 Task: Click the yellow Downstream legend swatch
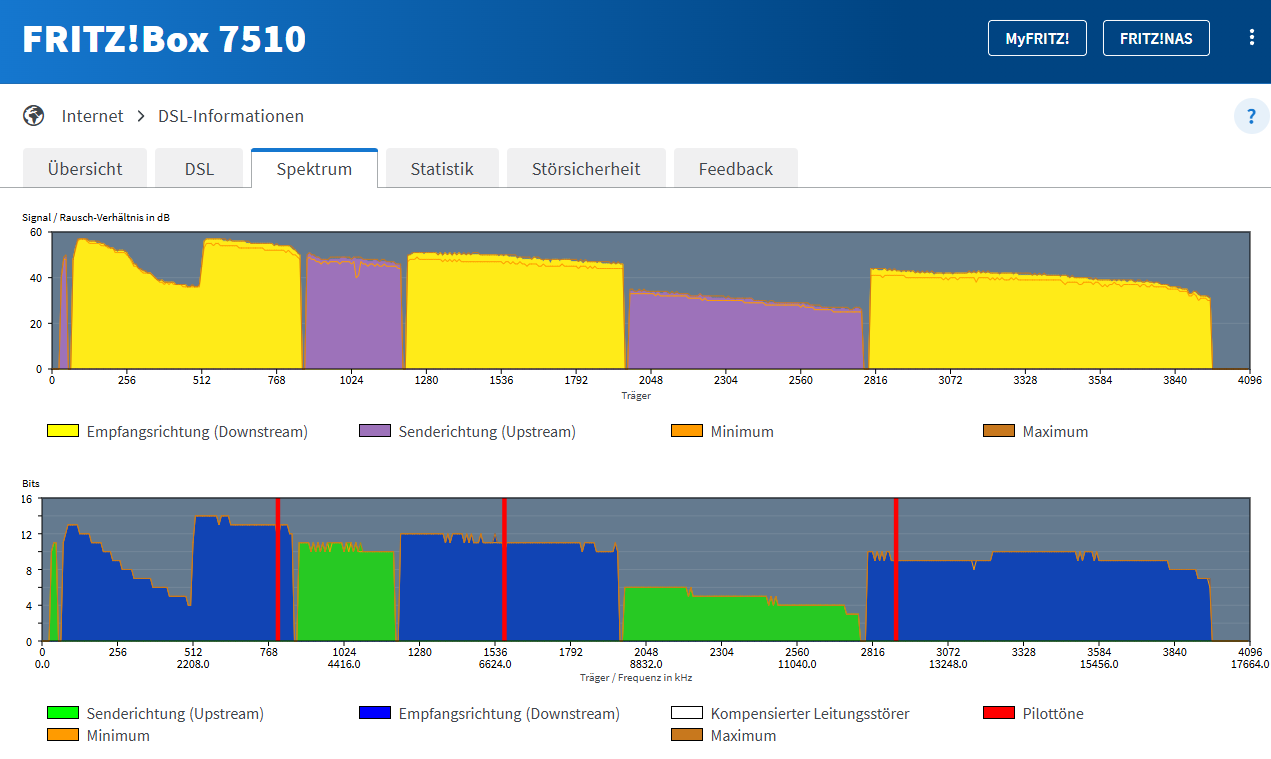(x=62, y=431)
